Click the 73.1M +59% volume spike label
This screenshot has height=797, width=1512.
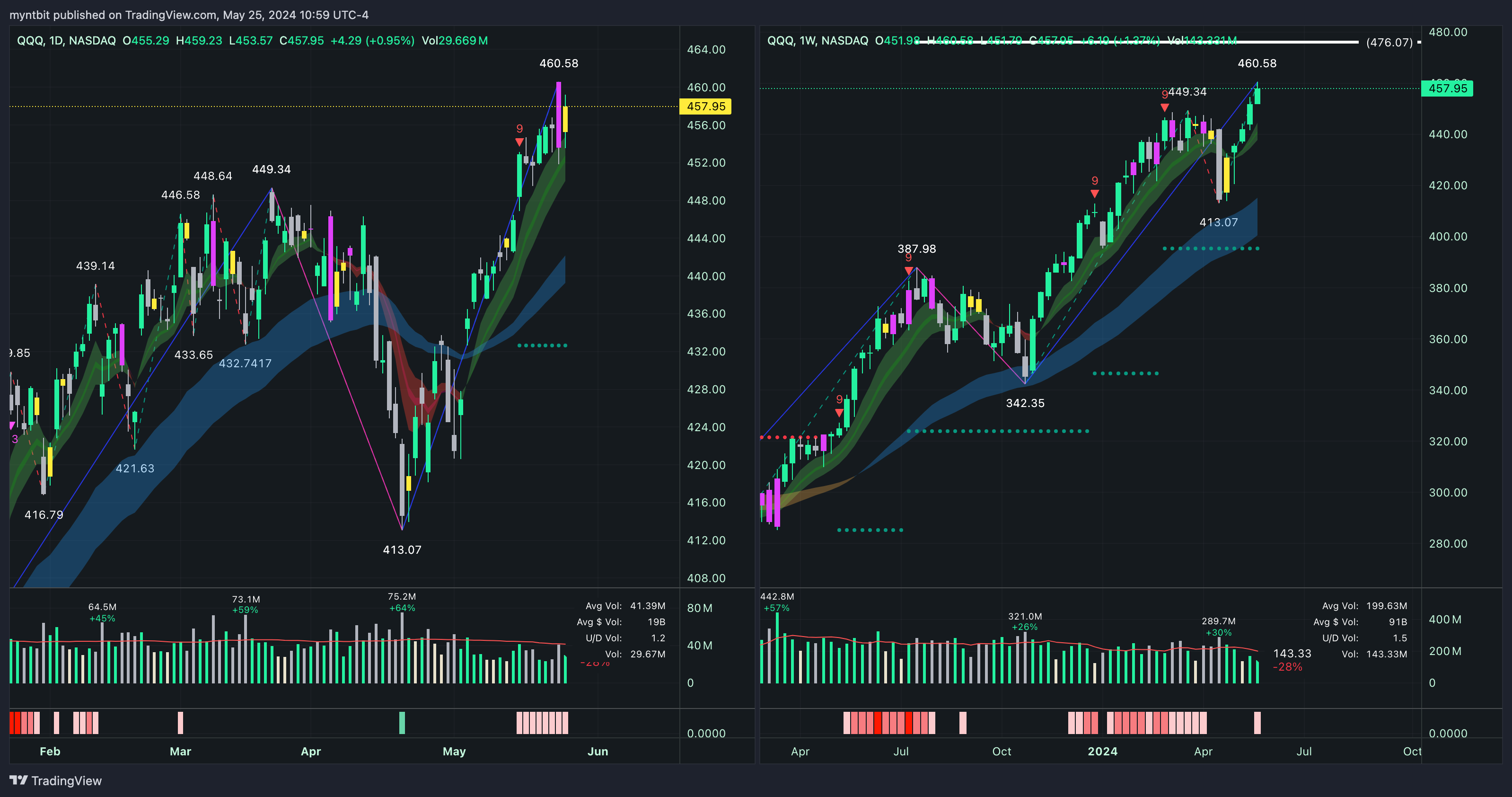pyautogui.click(x=246, y=604)
